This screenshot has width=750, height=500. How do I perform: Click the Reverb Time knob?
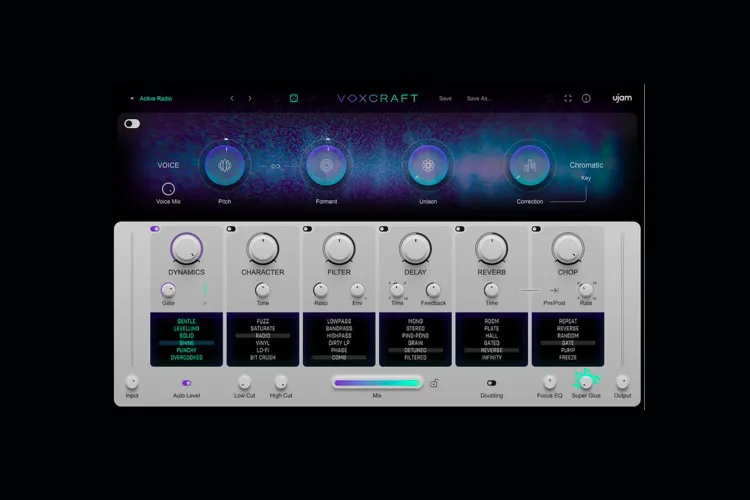492,290
